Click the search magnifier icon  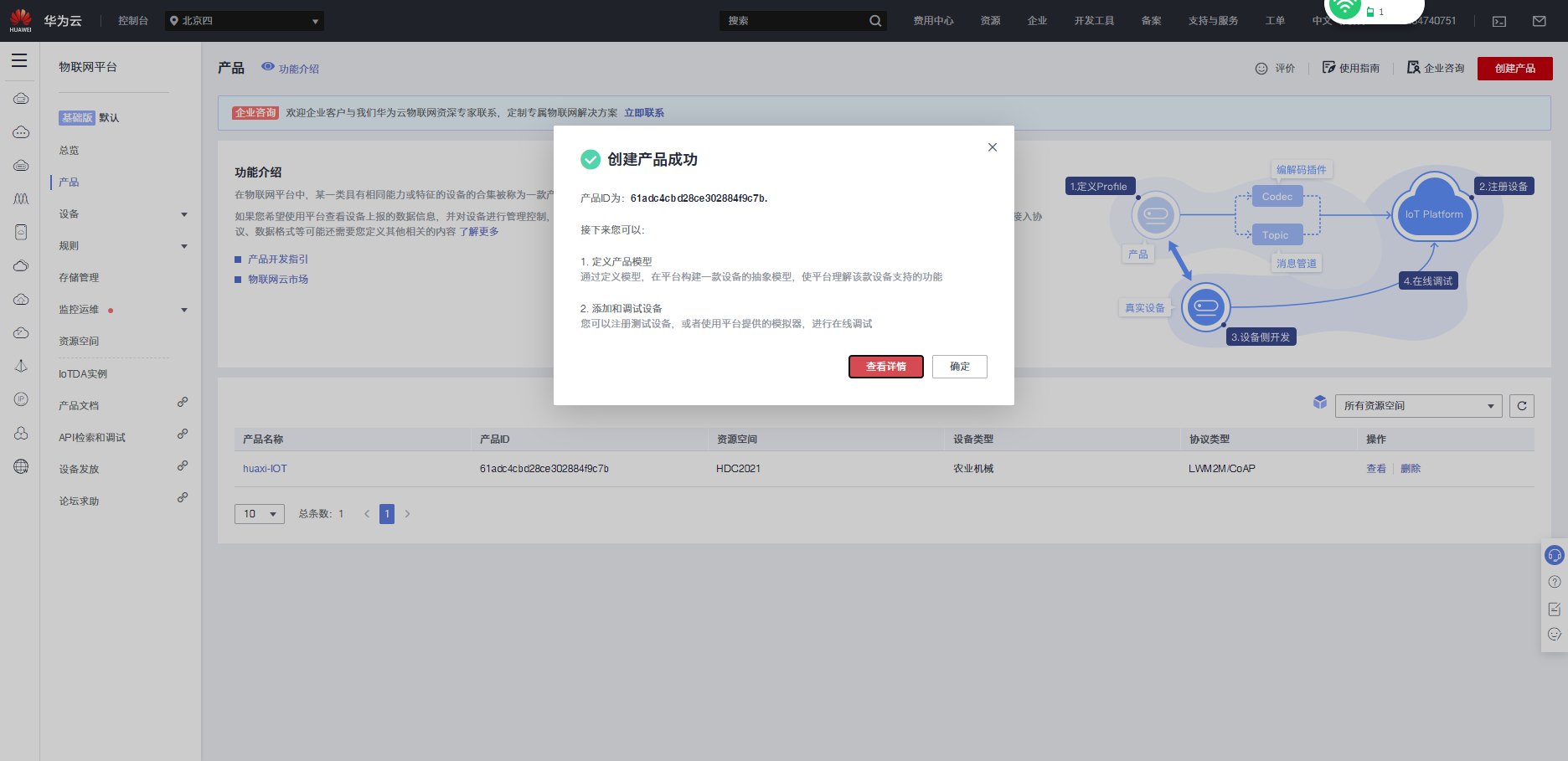(875, 21)
